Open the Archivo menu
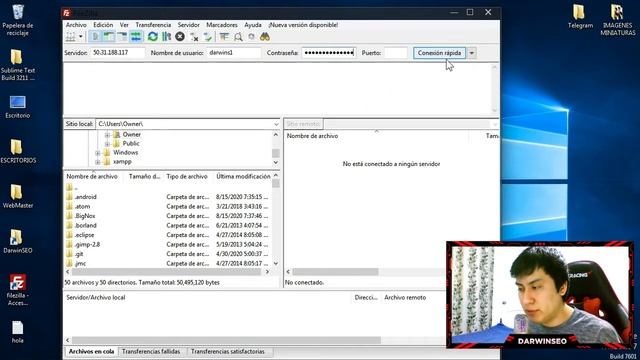This screenshot has width=640, height=360. pyautogui.click(x=76, y=25)
